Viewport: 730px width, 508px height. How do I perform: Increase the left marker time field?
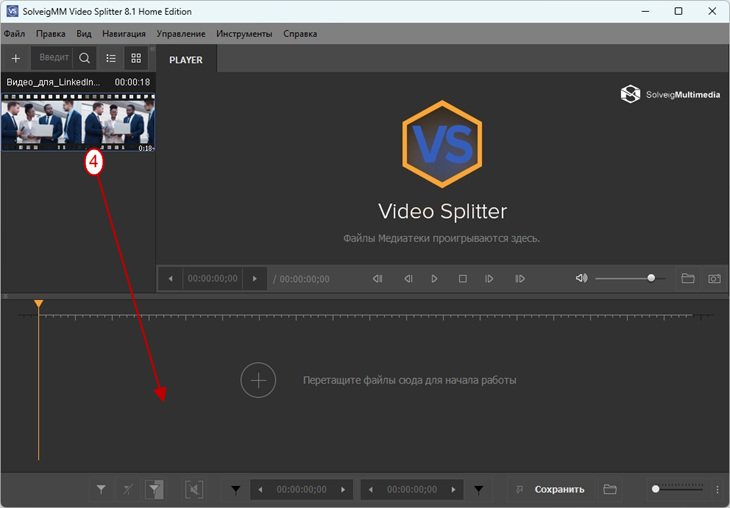coord(343,489)
